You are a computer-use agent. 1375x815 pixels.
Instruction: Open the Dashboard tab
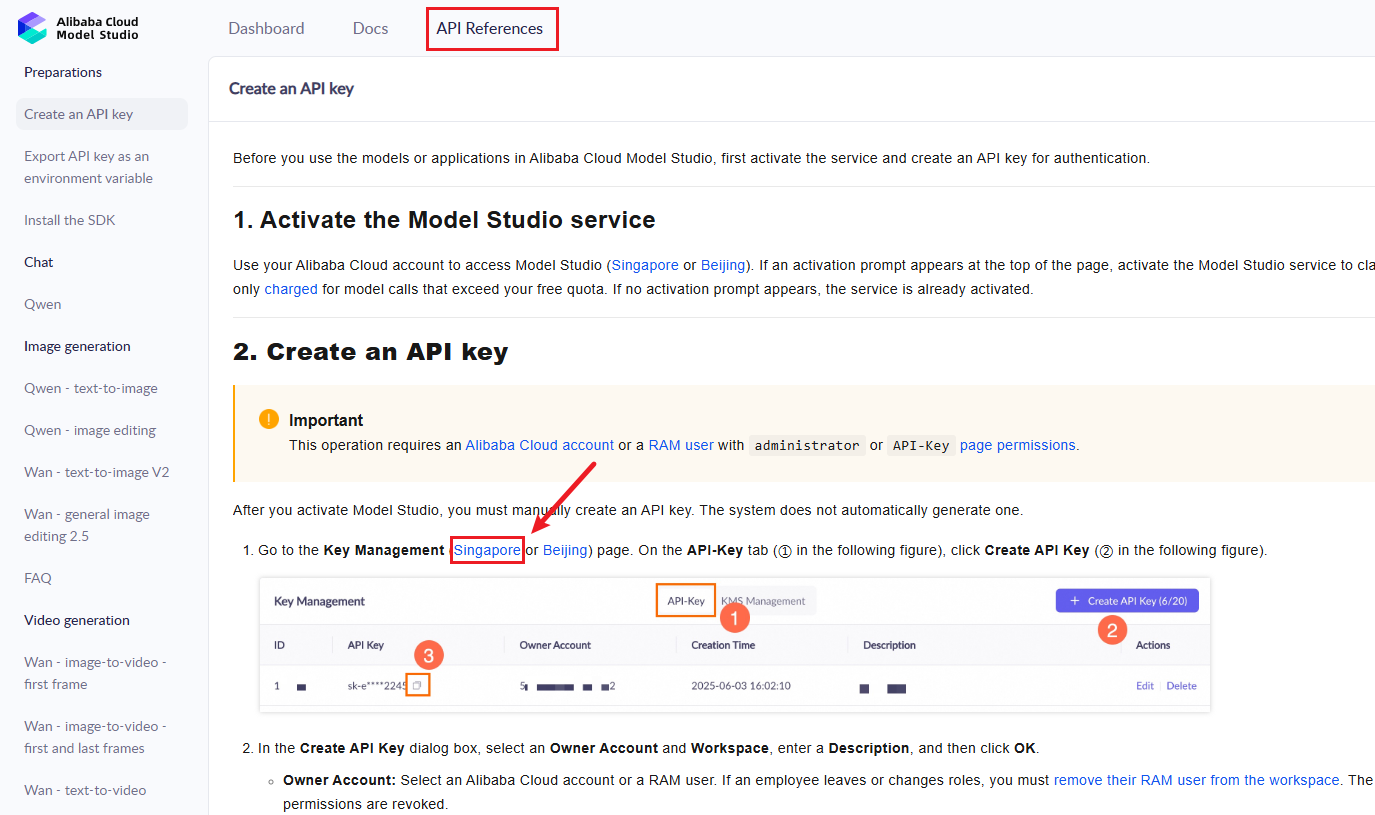(x=266, y=28)
